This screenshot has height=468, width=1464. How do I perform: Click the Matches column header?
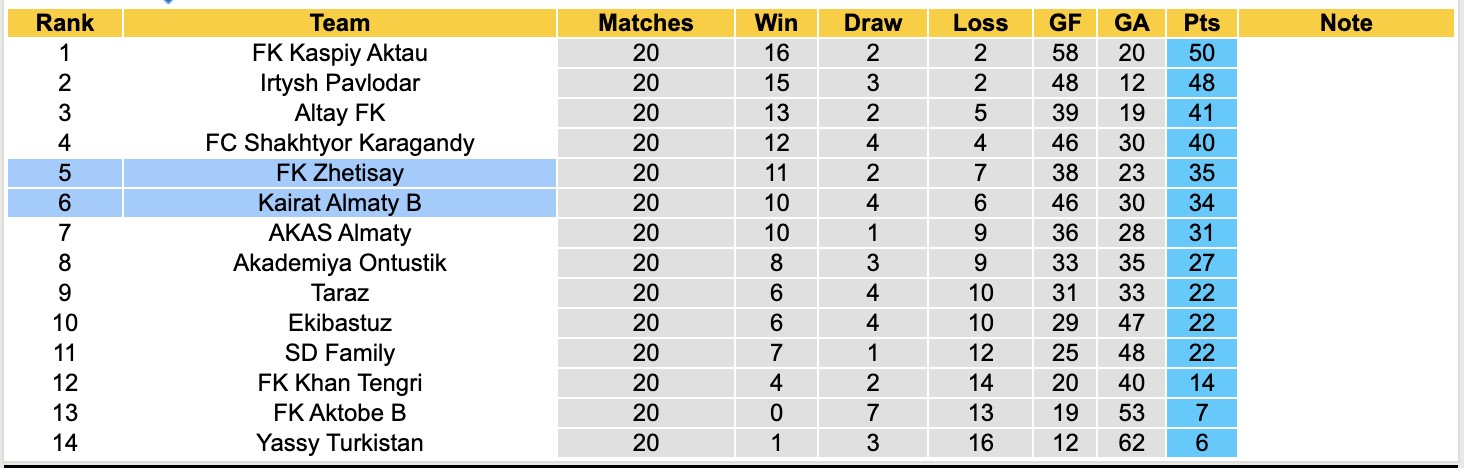645,23
